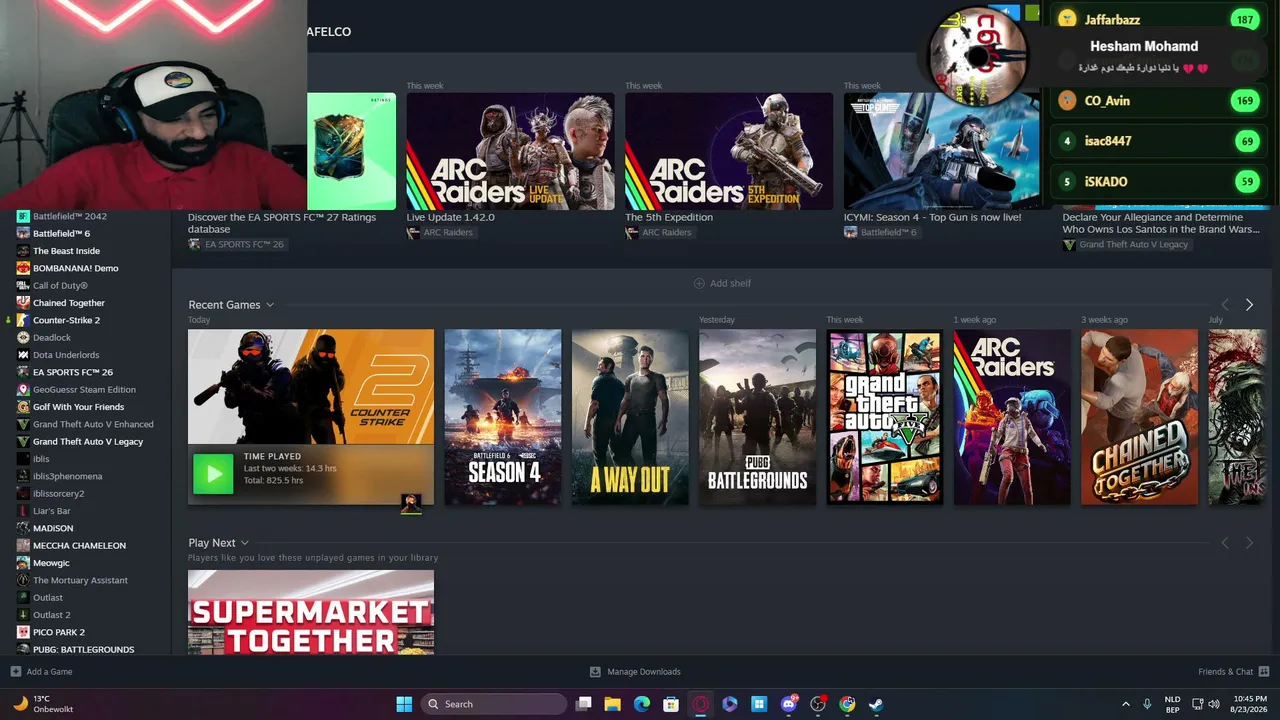Click the GeoGuessr Steam Edition library icon
Image resolution: width=1280 pixels, height=720 pixels.
pyautogui.click(x=23, y=389)
